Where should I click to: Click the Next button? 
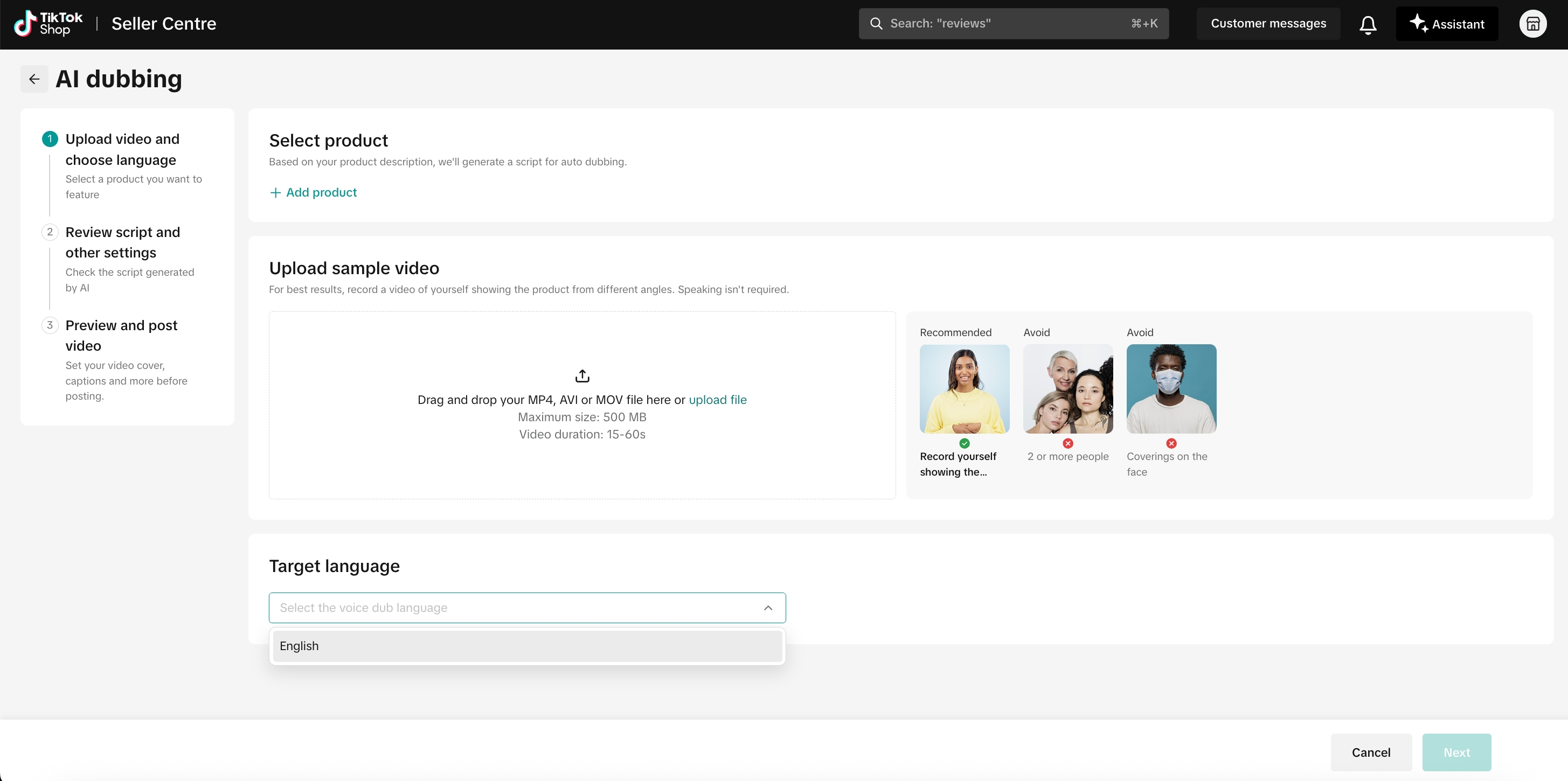[1456, 752]
